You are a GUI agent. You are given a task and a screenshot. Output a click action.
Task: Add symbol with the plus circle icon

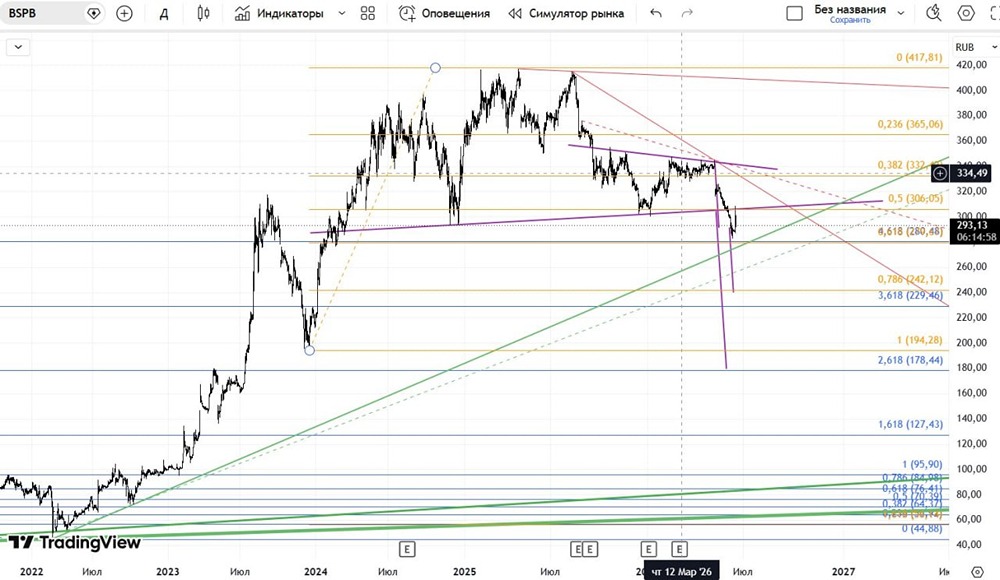(x=124, y=13)
